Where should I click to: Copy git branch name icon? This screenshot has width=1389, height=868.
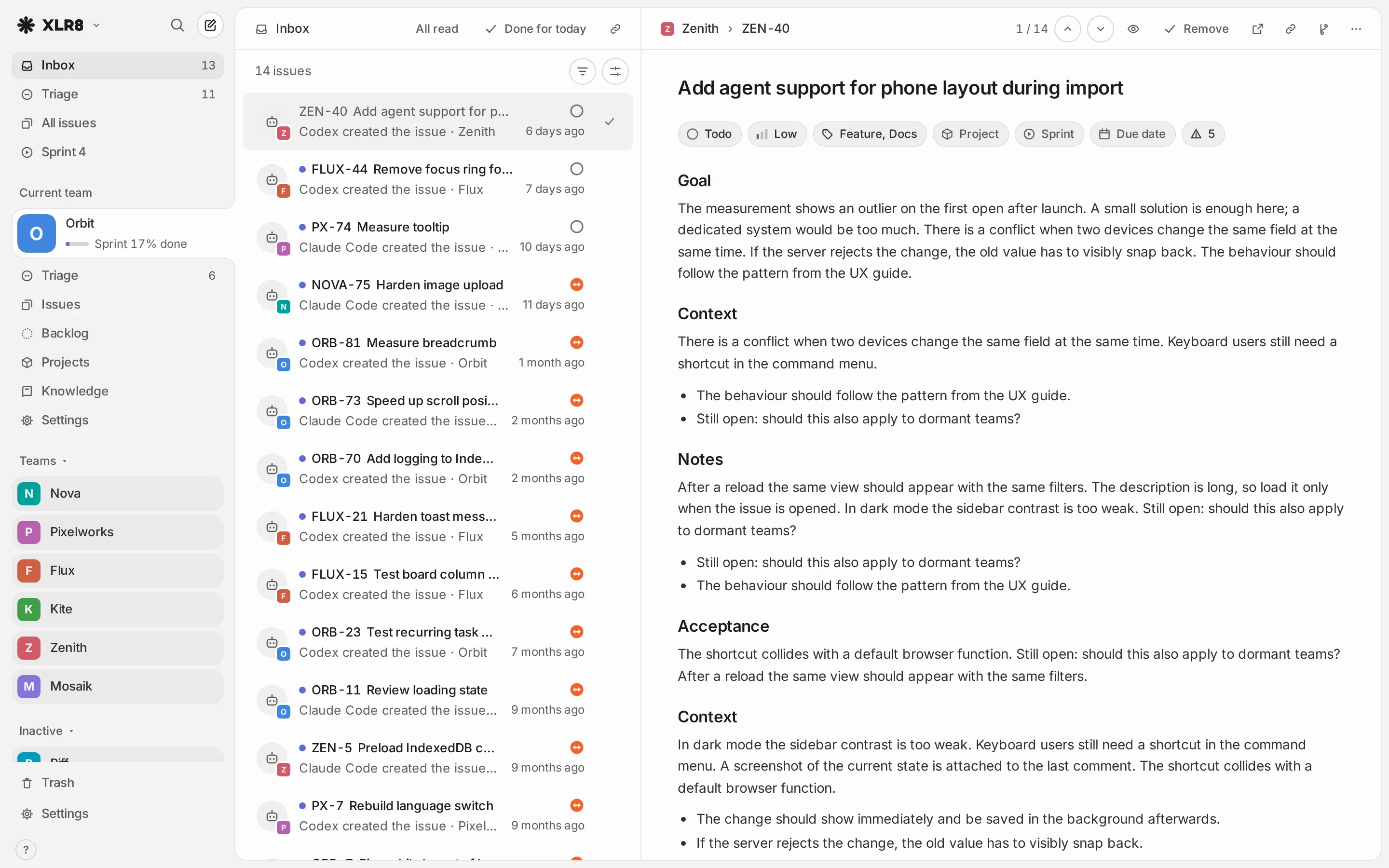[x=1323, y=29]
